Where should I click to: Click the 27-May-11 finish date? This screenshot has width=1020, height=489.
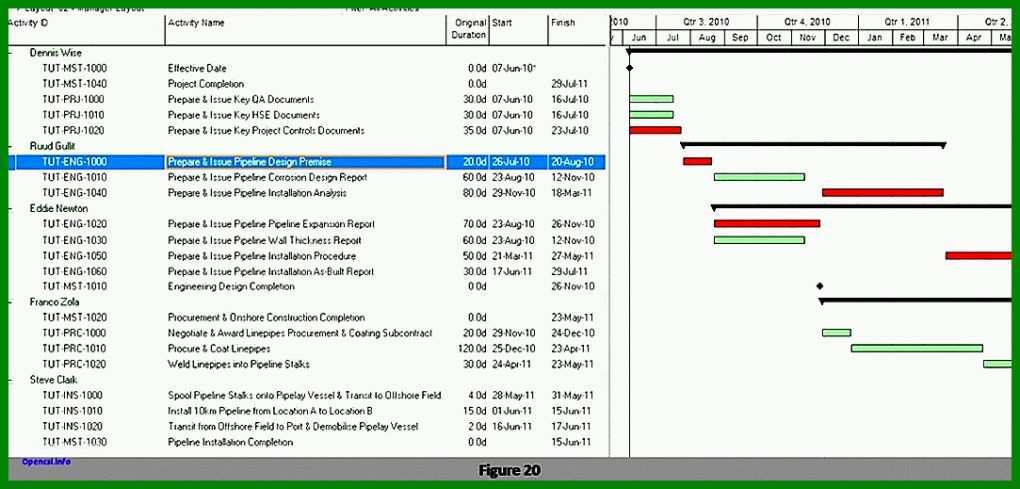[572, 256]
